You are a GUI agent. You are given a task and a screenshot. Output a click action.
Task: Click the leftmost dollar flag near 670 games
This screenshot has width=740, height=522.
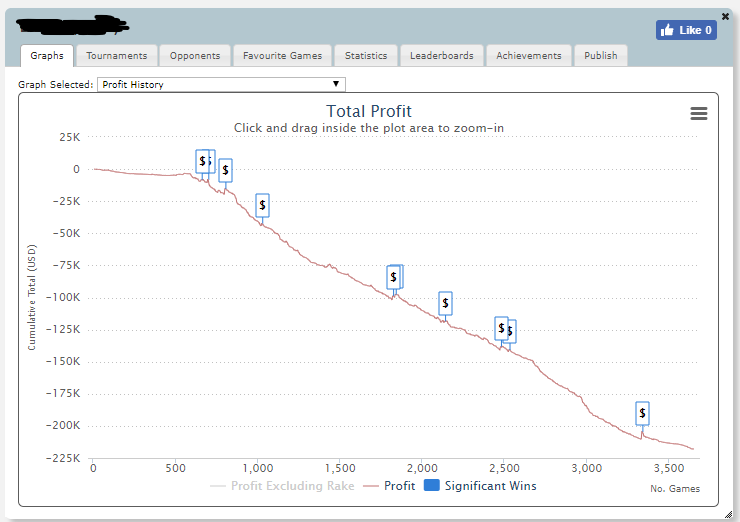[202, 161]
